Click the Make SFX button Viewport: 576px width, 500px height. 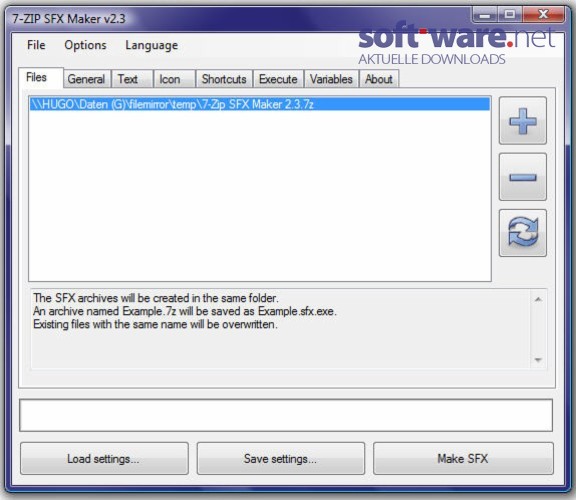(x=463, y=458)
